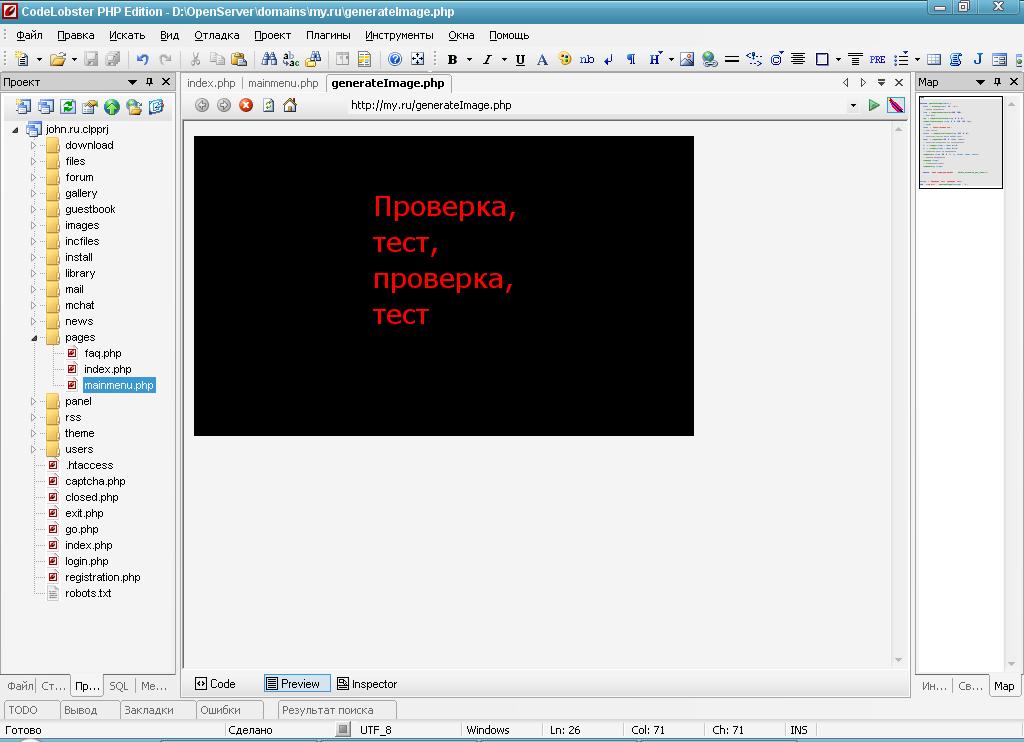
Task: Click the Find binoculars icon in toolbar
Action: pyautogui.click(x=269, y=60)
